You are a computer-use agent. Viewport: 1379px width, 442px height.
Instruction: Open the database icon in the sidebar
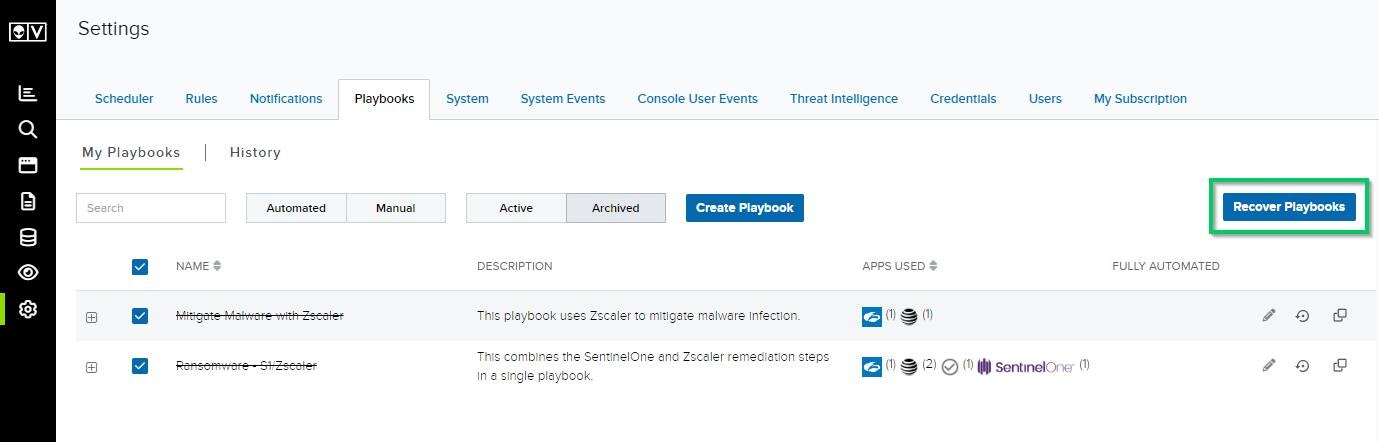coord(28,237)
